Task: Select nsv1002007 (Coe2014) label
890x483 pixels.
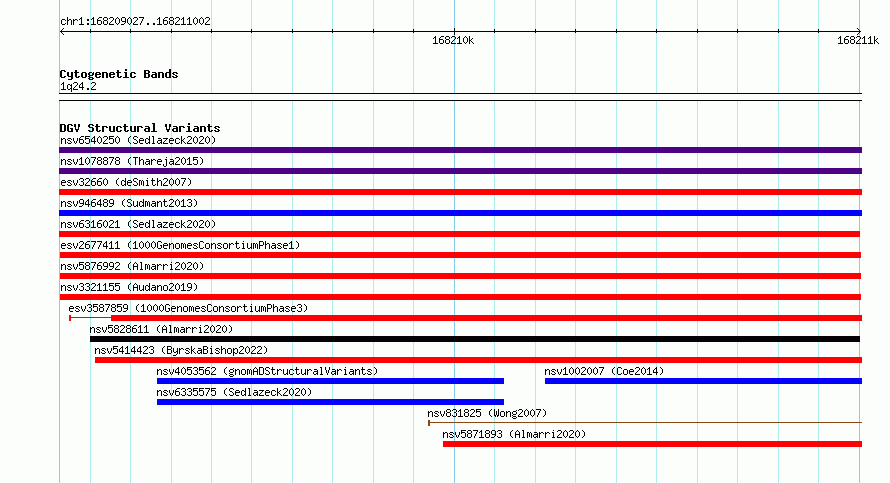Action: coord(604,371)
